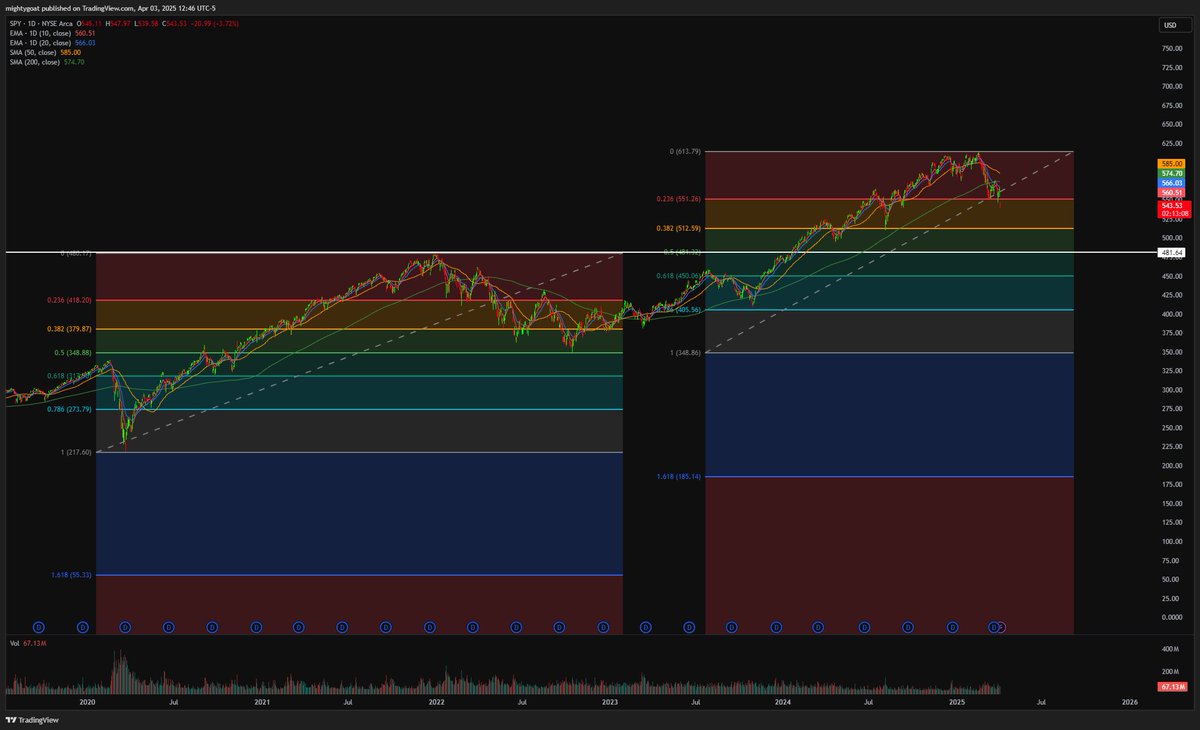The height and width of the screenshot is (730, 1200).
Task: Click the 100.00 price axis label
Action: click(x=1173, y=542)
